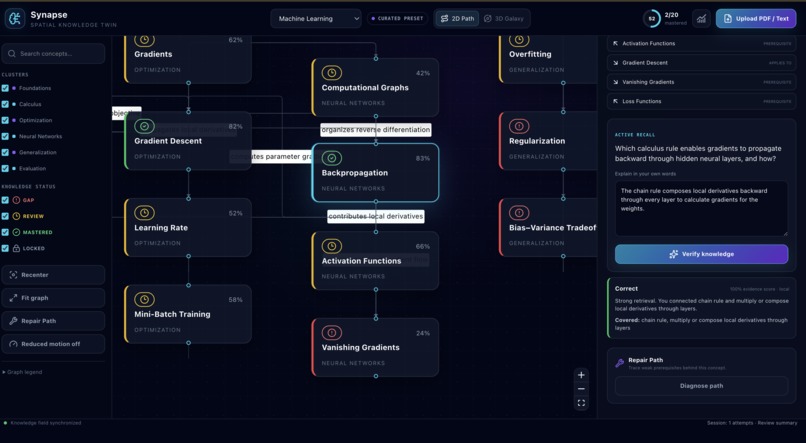The width and height of the screenshot is (806, 443).
Task: Select the Backpropagation node card
Action: pyautogui.click(x=375, y=173)
